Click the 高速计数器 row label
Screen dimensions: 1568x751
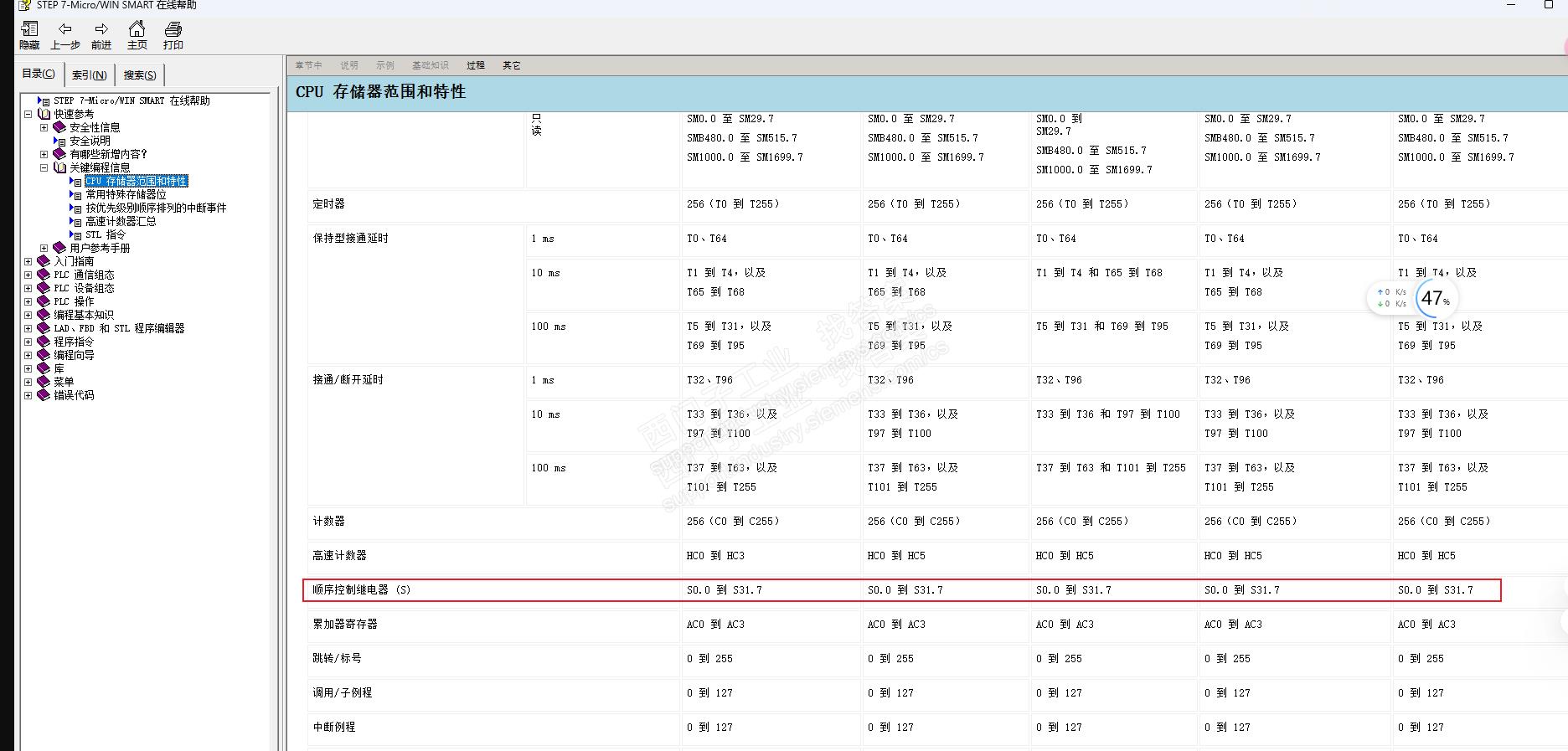click(340, 555)
